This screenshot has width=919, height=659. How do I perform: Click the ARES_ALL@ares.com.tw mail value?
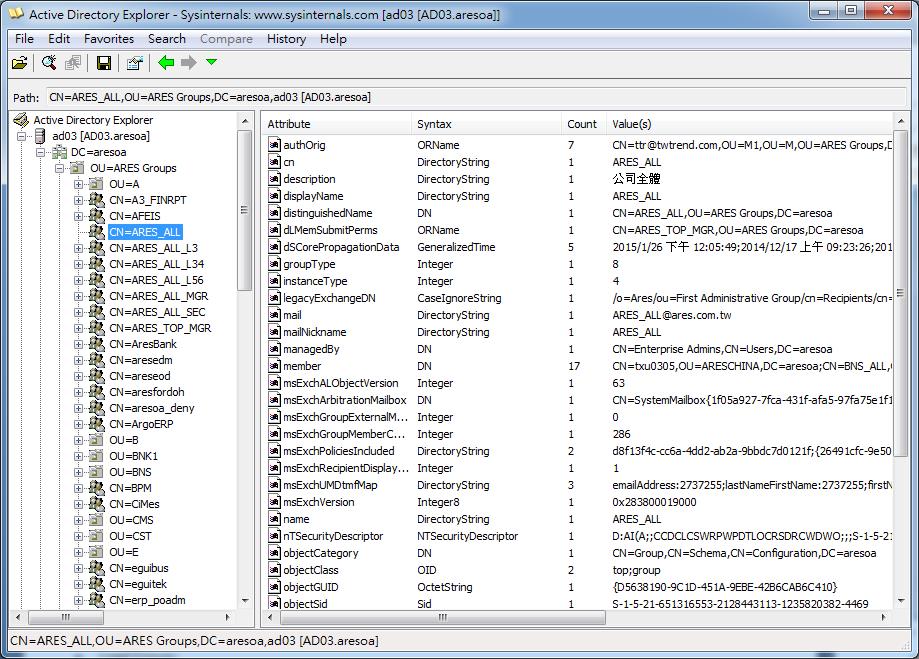(672, 315)
